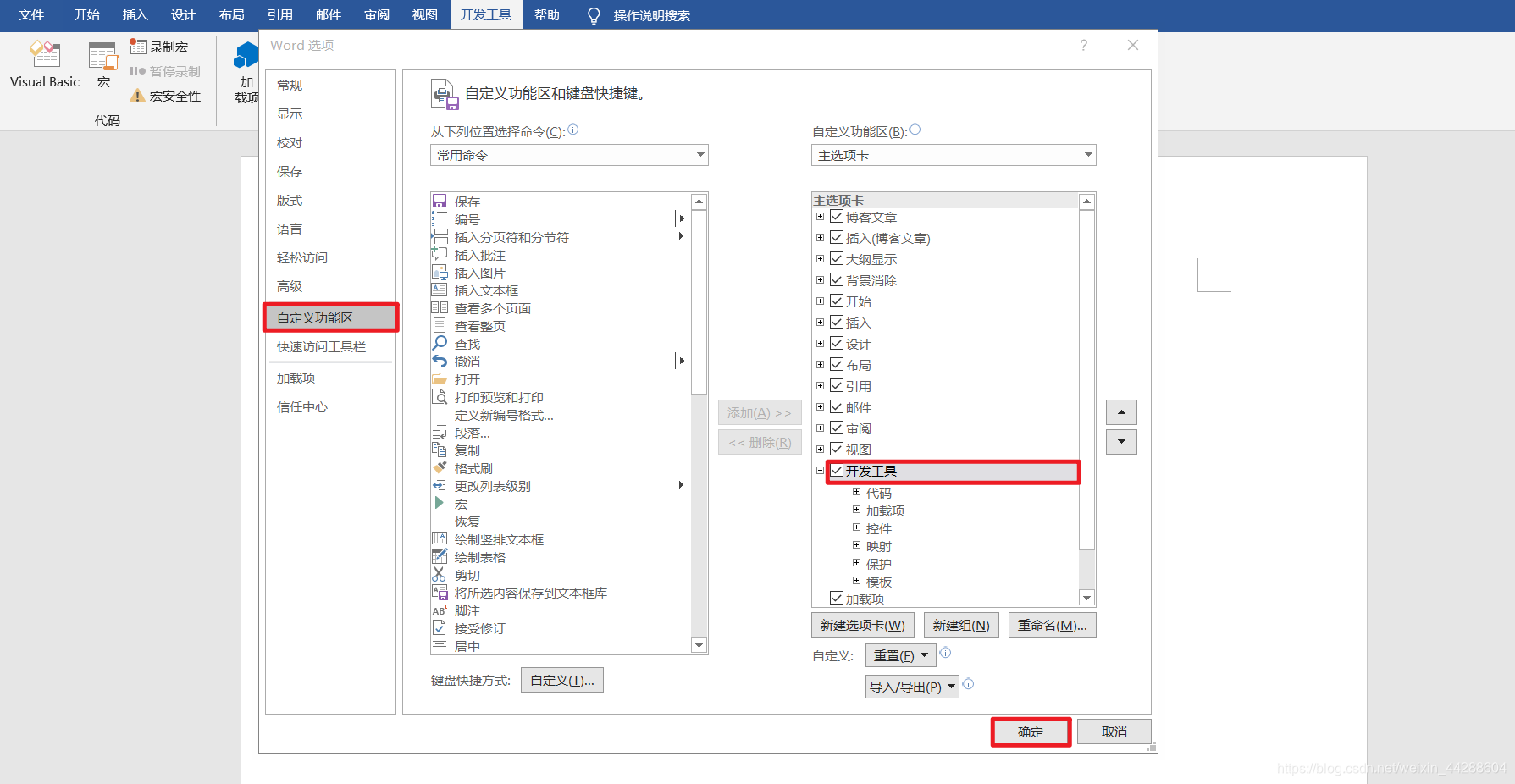Screen dimensions: 1515x784
Task: Click the 操作说明搜索 lightbulb icon
Action: click(594, 15)
